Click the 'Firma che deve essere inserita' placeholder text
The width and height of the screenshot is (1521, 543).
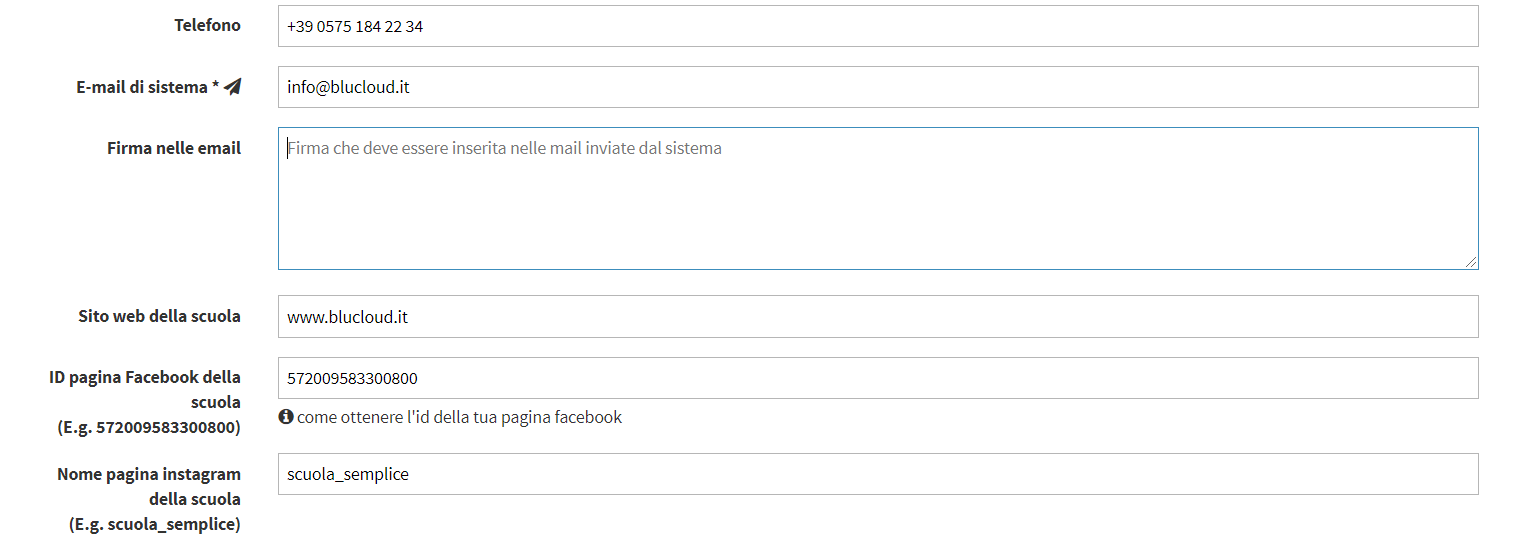[x=504, y=148]
